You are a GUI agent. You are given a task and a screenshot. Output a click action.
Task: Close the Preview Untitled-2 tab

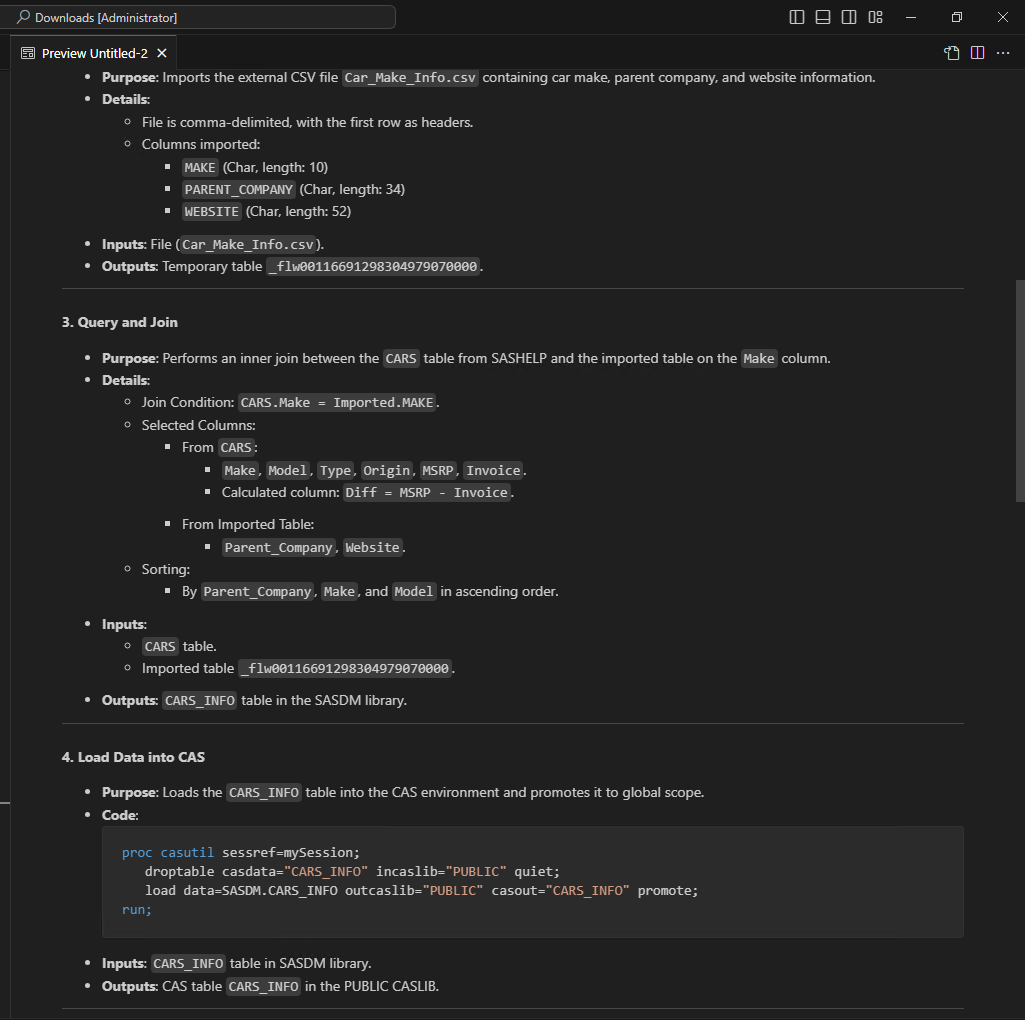[161, 52]
